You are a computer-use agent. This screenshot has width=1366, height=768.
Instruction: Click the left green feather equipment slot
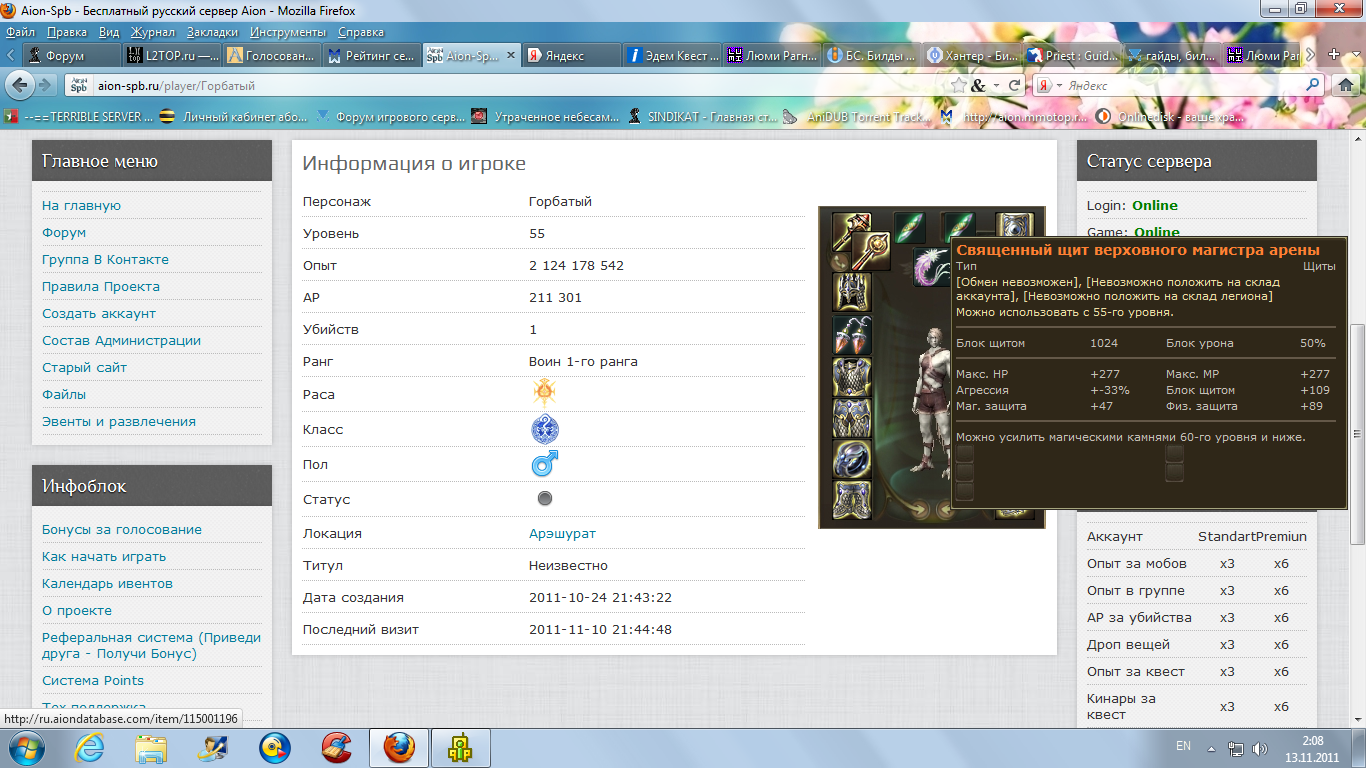pos(910,228)
